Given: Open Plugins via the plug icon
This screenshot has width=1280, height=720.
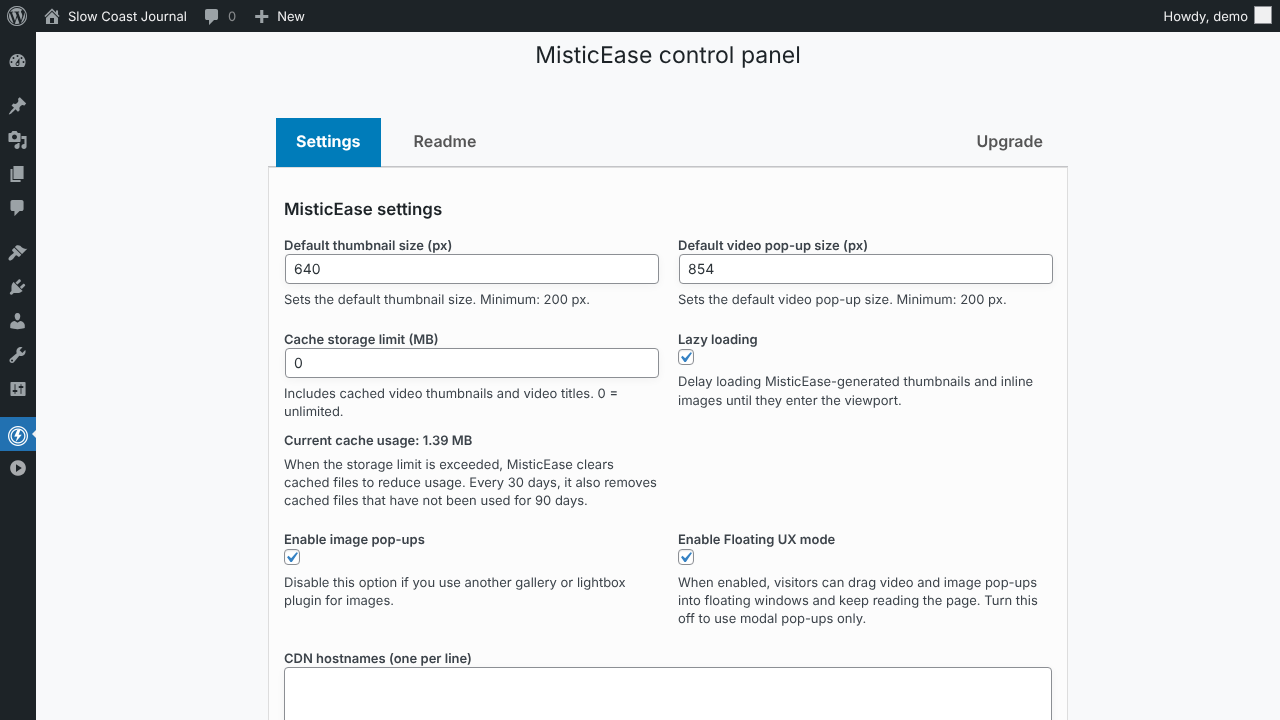Looking at the screenshot, I should pyautogui.click(x=17, y=287).
